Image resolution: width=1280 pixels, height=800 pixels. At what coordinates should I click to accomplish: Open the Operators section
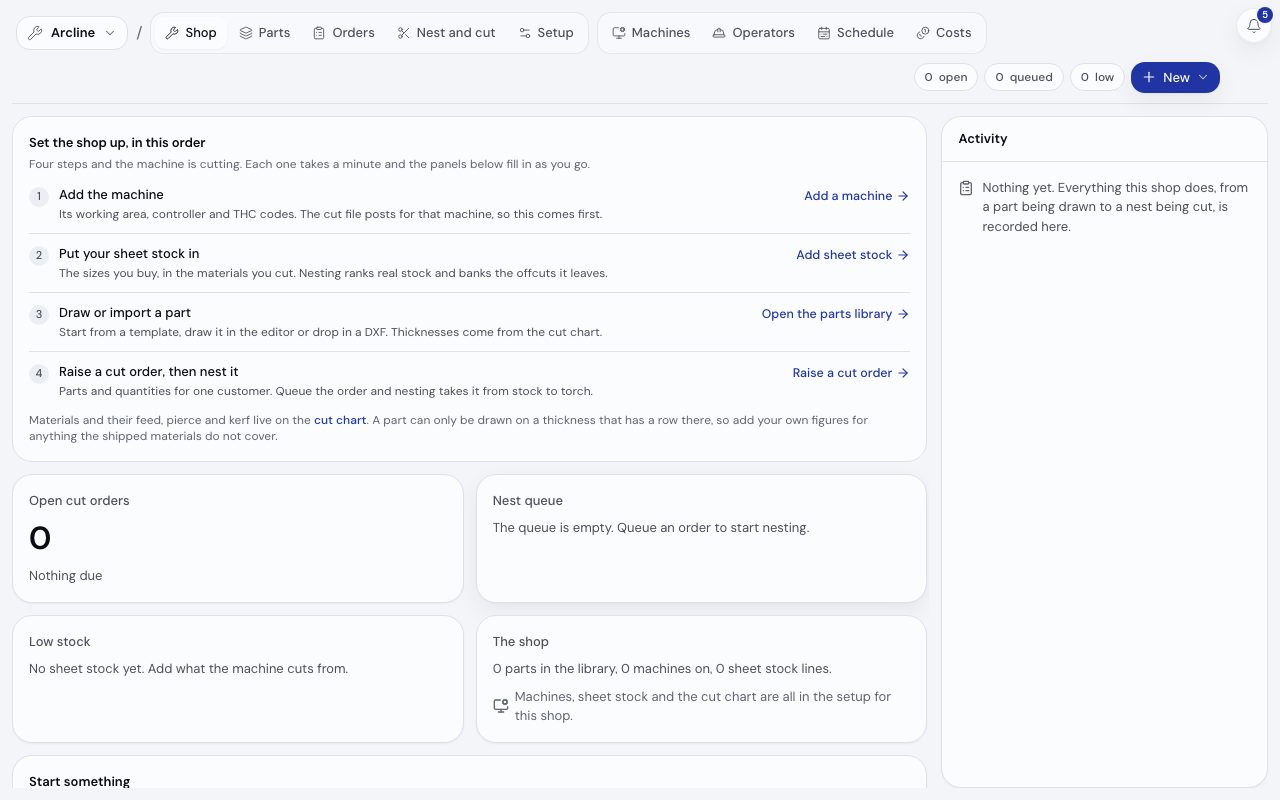753,33
